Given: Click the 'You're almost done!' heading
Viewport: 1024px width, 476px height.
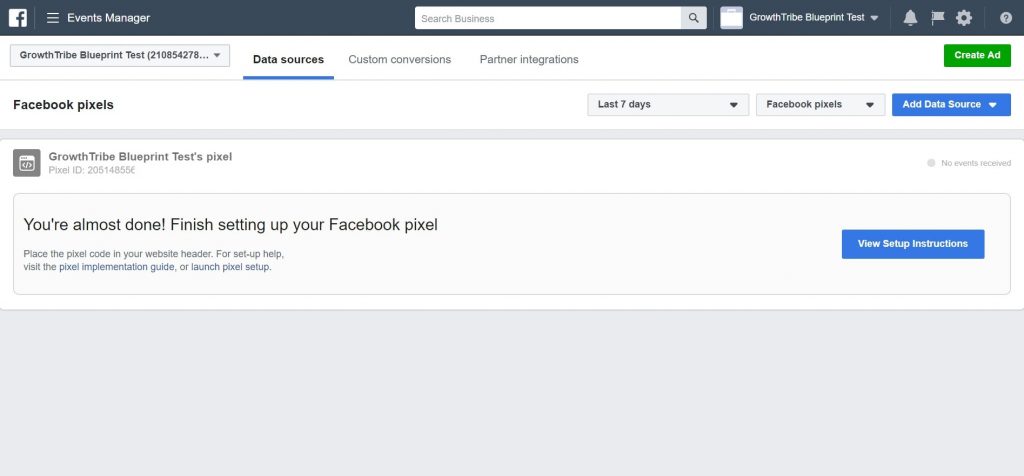Looking at the screenshot, I should pos(231,225).
